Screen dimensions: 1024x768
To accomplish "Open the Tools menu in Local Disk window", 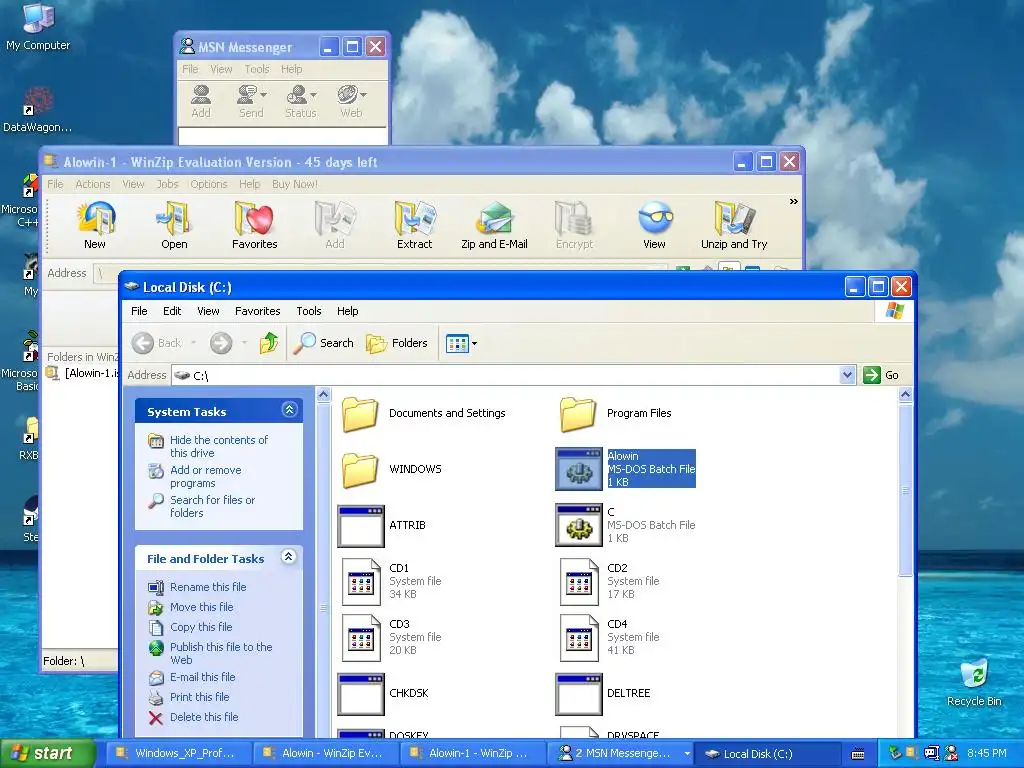I will point(308,311).
